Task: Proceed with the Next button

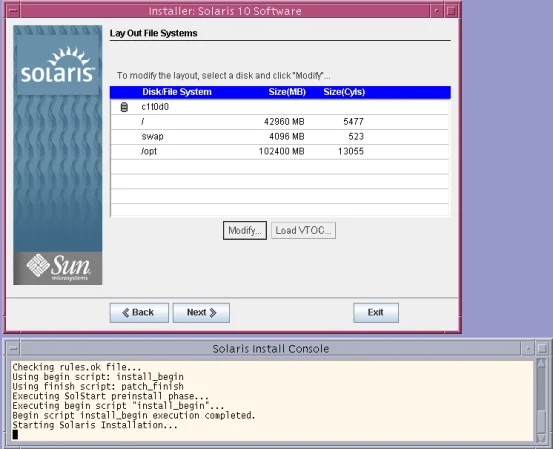Action: click(201, 313)
